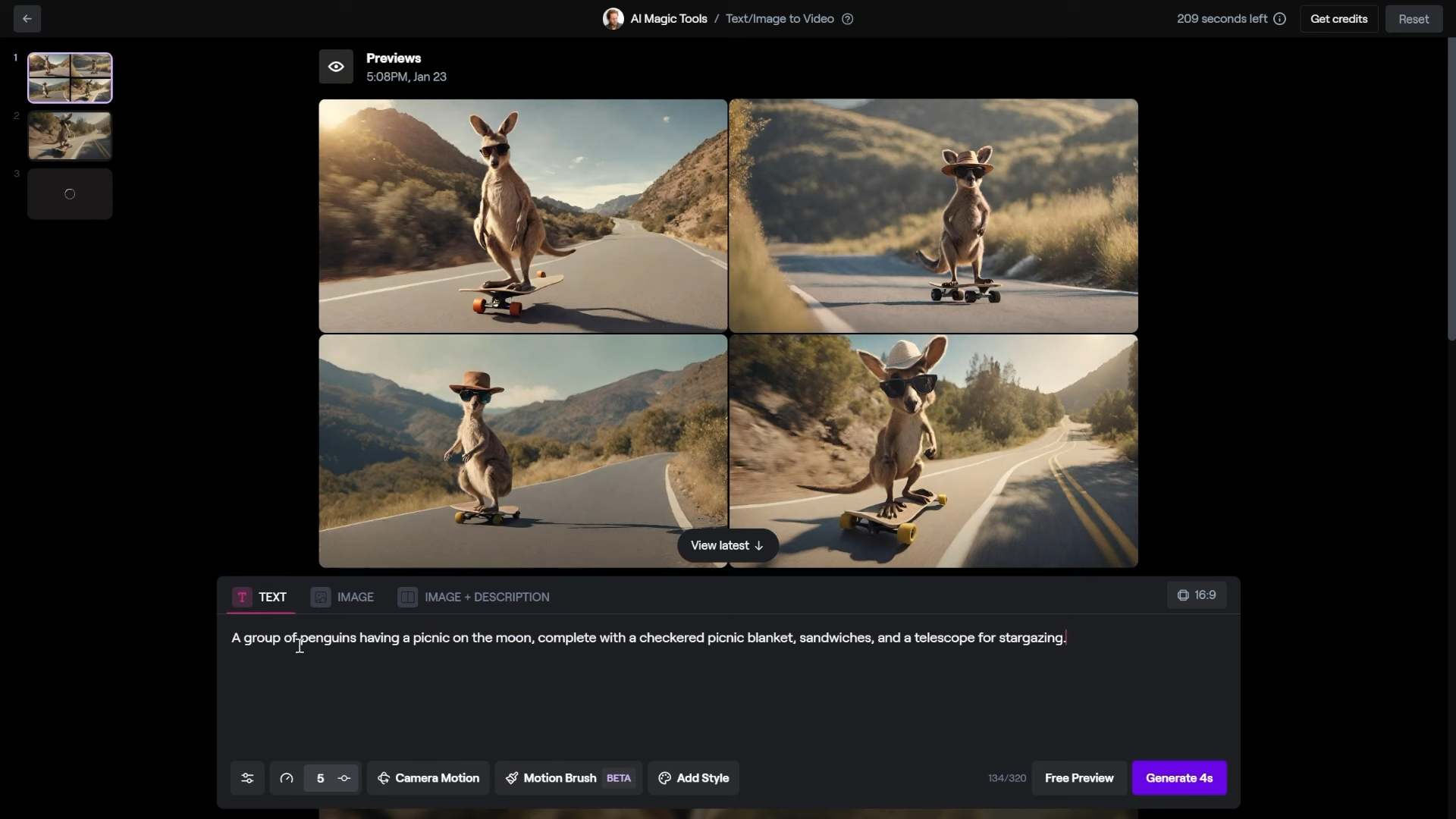The width and height of the screenshot is (1456, 819).
Task: Select the second history thumbnail
Action: pyautogui.click(x=70, y=136)
